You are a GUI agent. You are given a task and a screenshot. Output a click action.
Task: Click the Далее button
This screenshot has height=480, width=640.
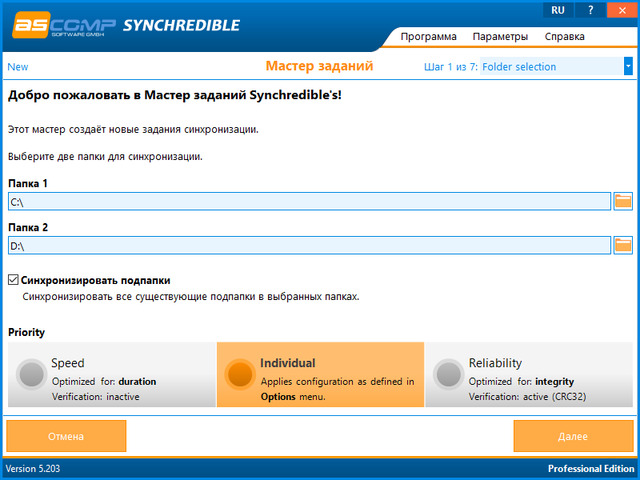coord(573,436)
